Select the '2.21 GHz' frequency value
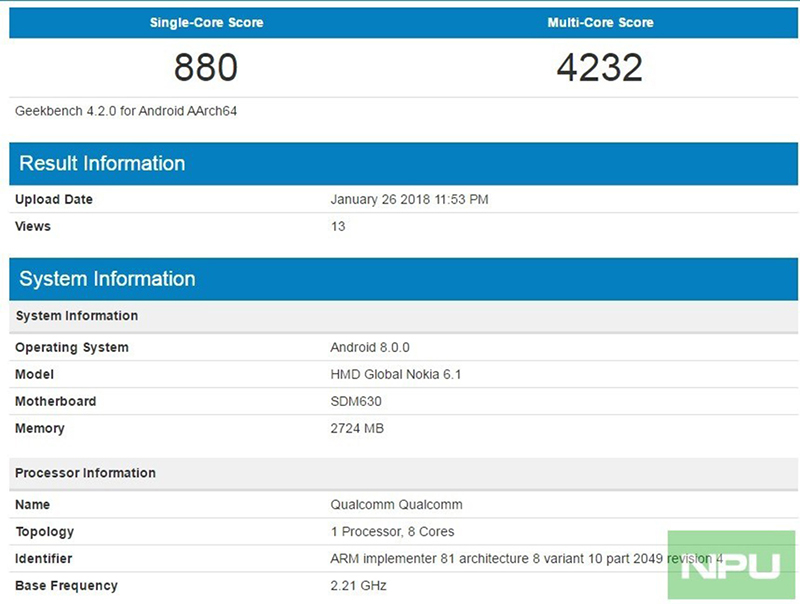800x604 pixels. (x=358, y=586)
